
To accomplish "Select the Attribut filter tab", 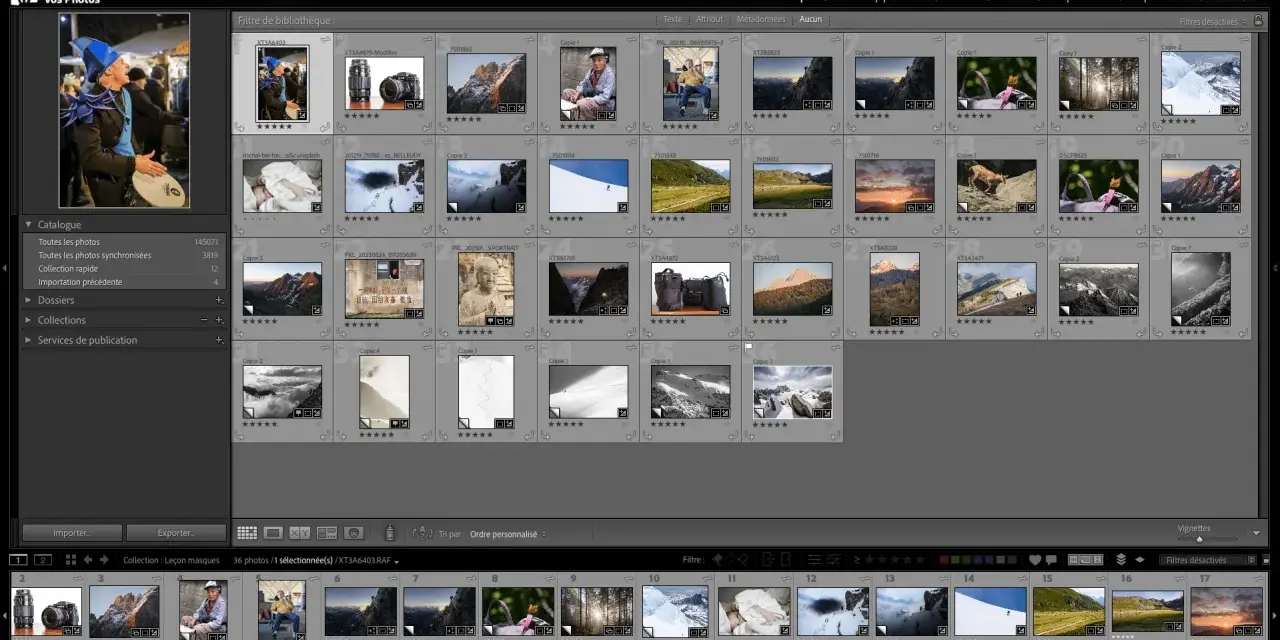I will tap(709, 19).
